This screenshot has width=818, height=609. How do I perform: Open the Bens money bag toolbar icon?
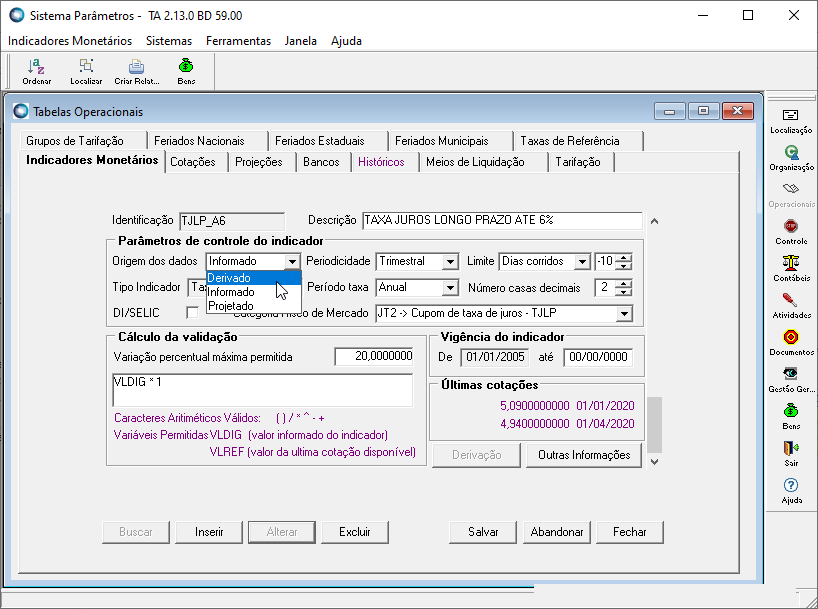coord(186,71)
